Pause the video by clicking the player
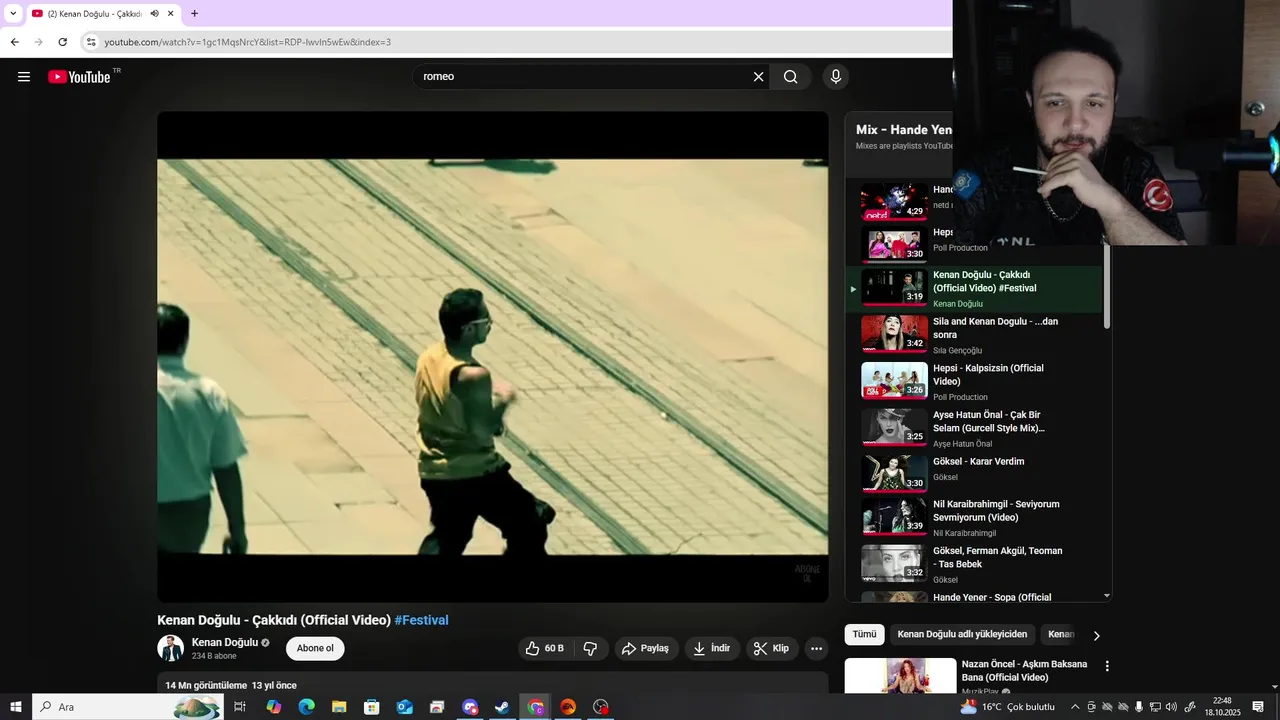The width and height of the screenshot is (1280, 720). coord(493,357)
